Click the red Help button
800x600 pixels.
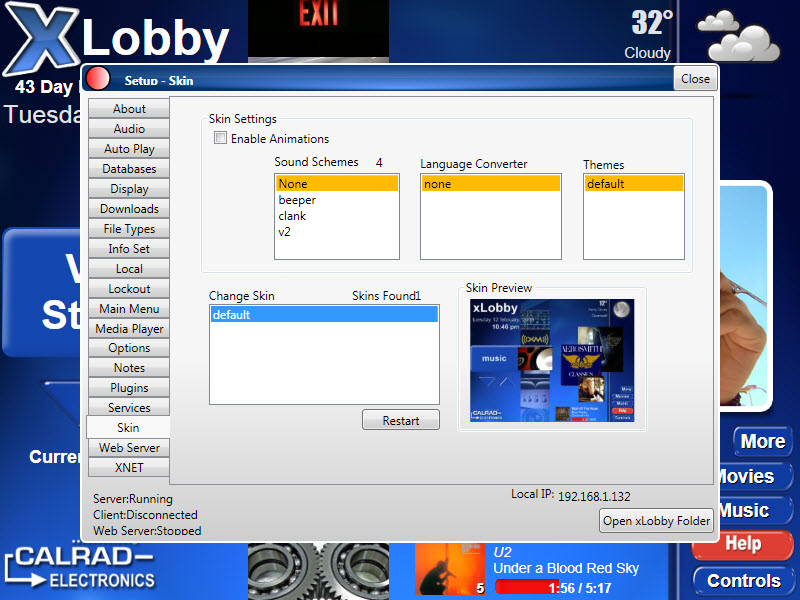(x=743, y=544)
